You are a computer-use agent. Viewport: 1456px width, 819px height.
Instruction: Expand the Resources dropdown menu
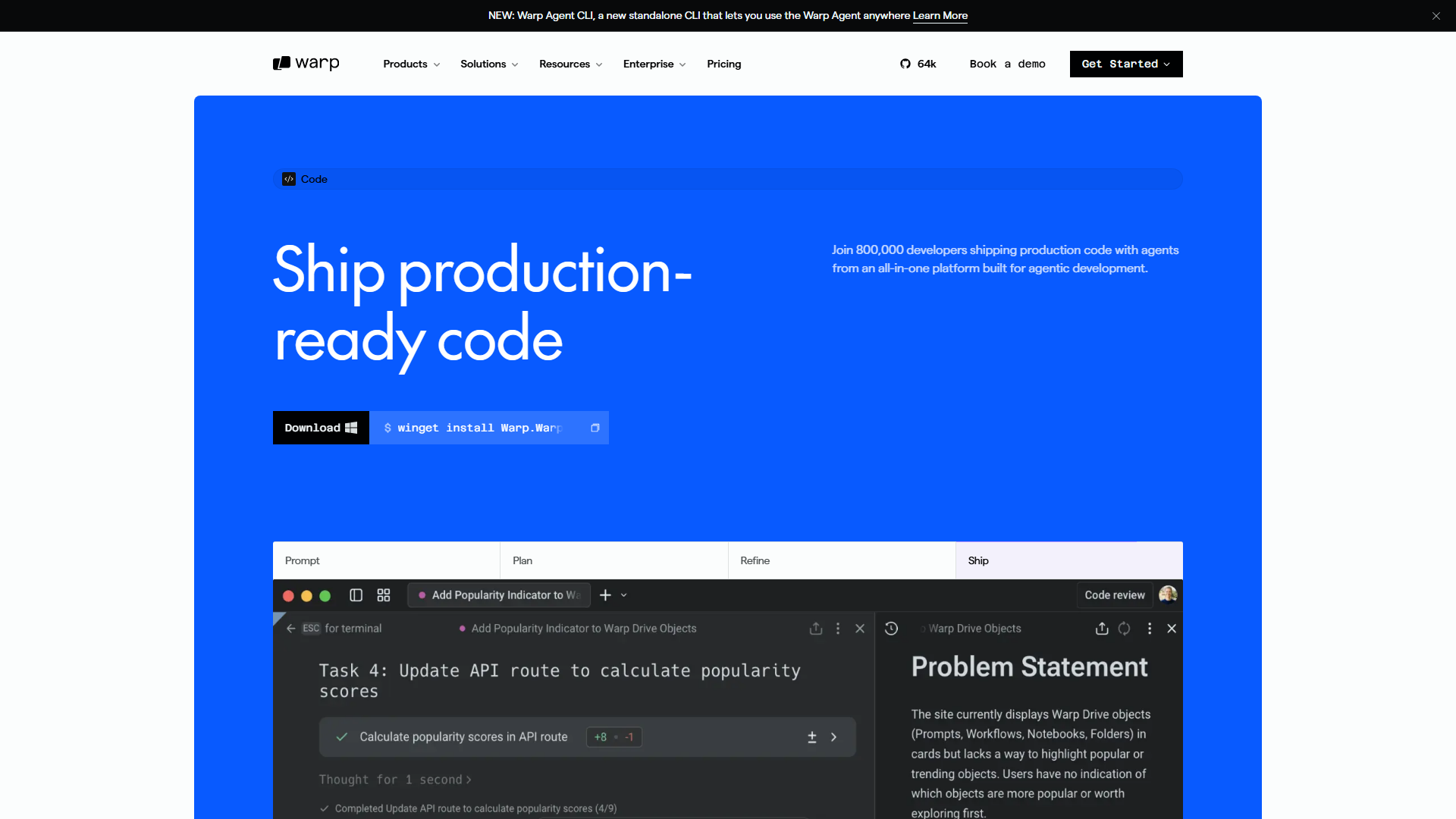click(570, 64)
